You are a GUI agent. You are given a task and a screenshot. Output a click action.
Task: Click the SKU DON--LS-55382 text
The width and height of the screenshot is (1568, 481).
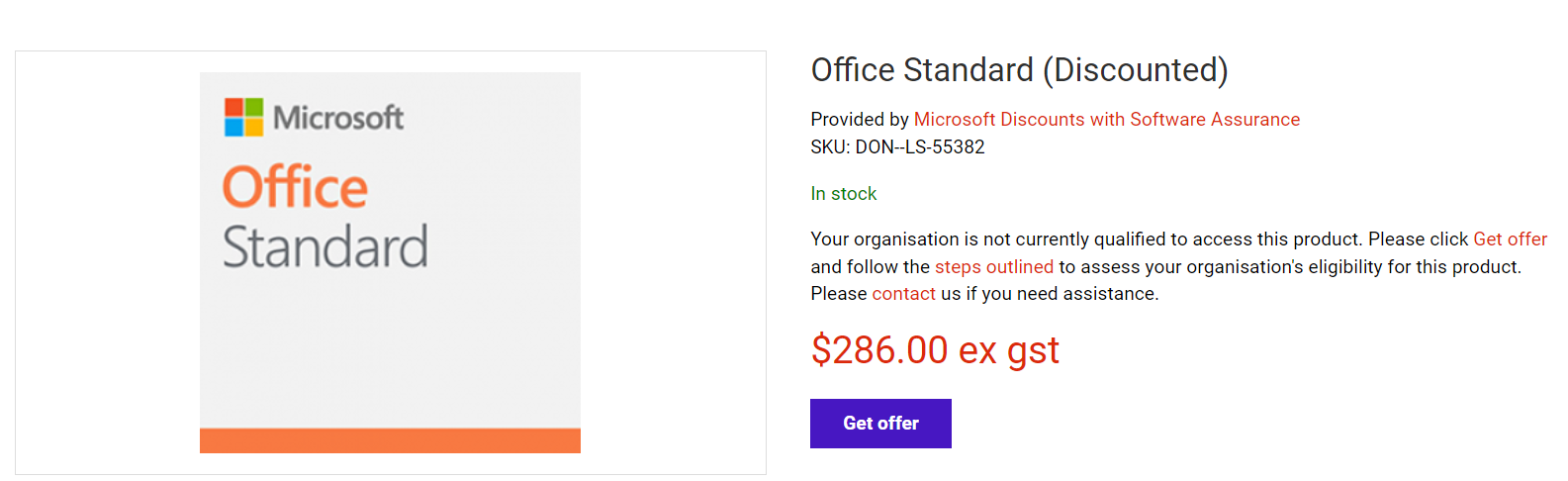tap(897, 147)
